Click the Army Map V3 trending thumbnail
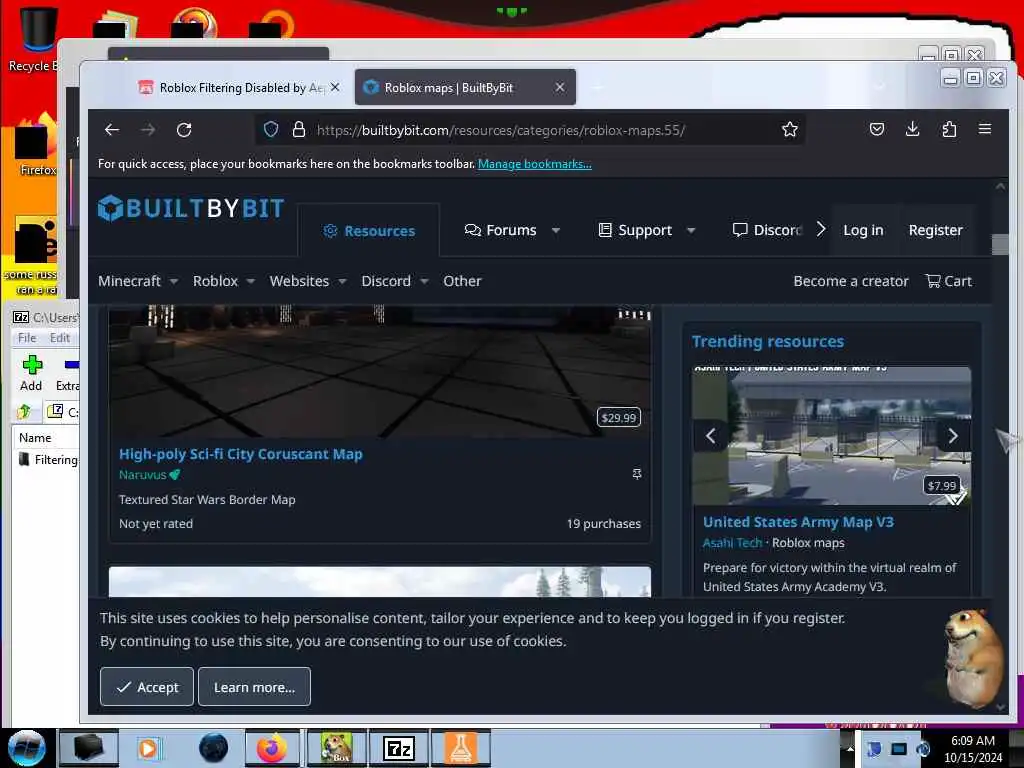This screenshot has width=1024, height=768. (831, 436)
